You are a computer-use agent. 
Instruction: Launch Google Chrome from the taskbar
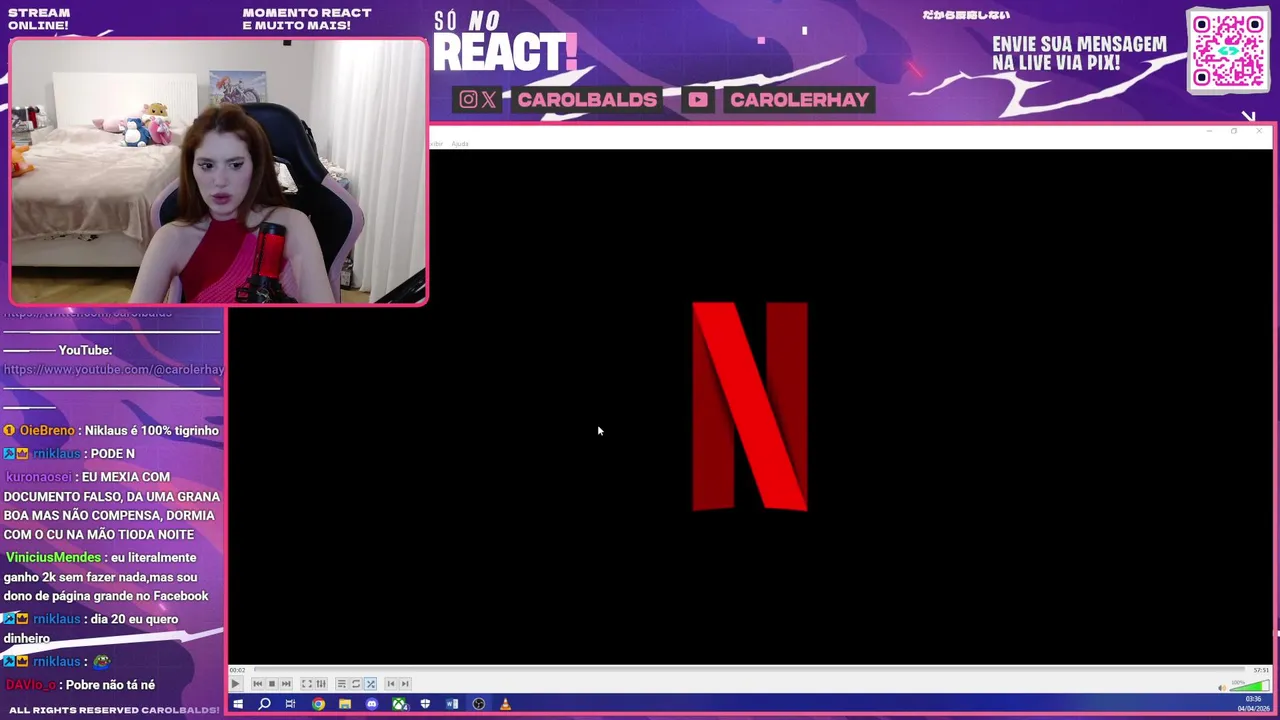pos(318,704)
